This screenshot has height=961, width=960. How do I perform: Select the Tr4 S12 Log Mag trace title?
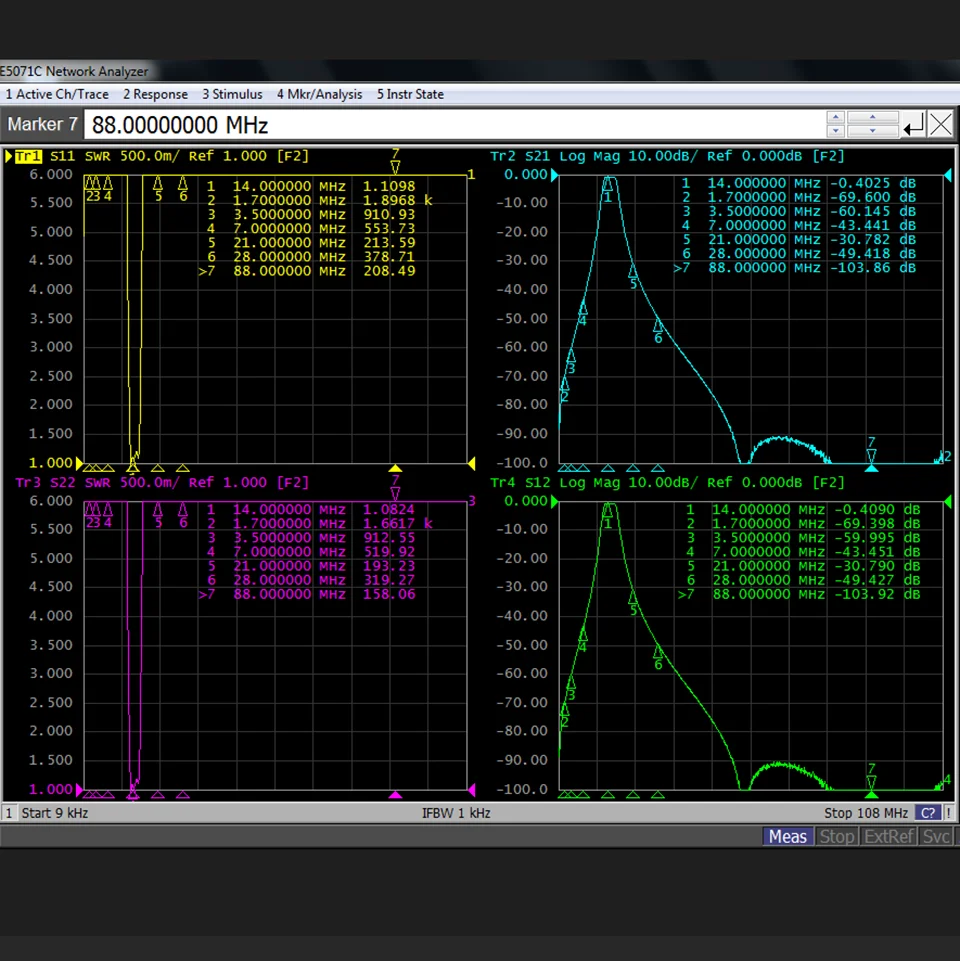[667, 482]
